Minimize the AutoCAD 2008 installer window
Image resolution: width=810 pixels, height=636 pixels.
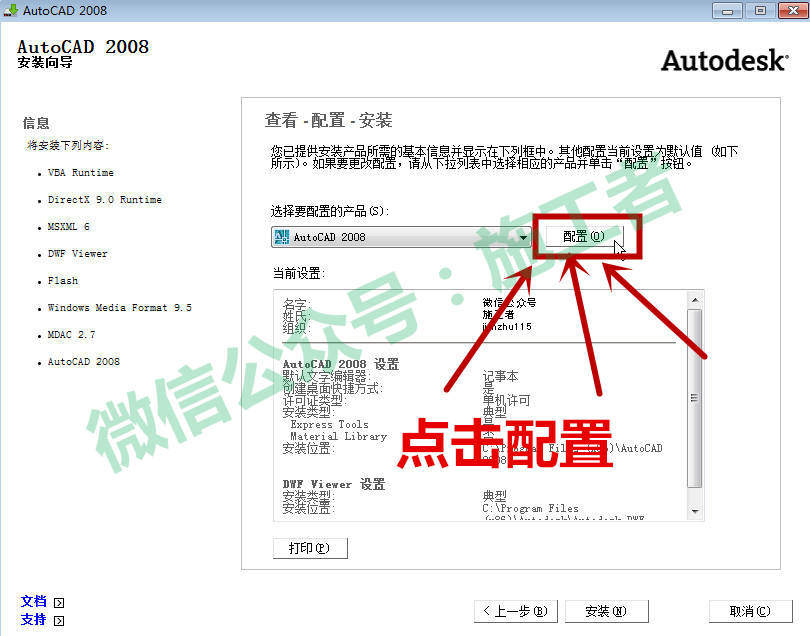727,10
